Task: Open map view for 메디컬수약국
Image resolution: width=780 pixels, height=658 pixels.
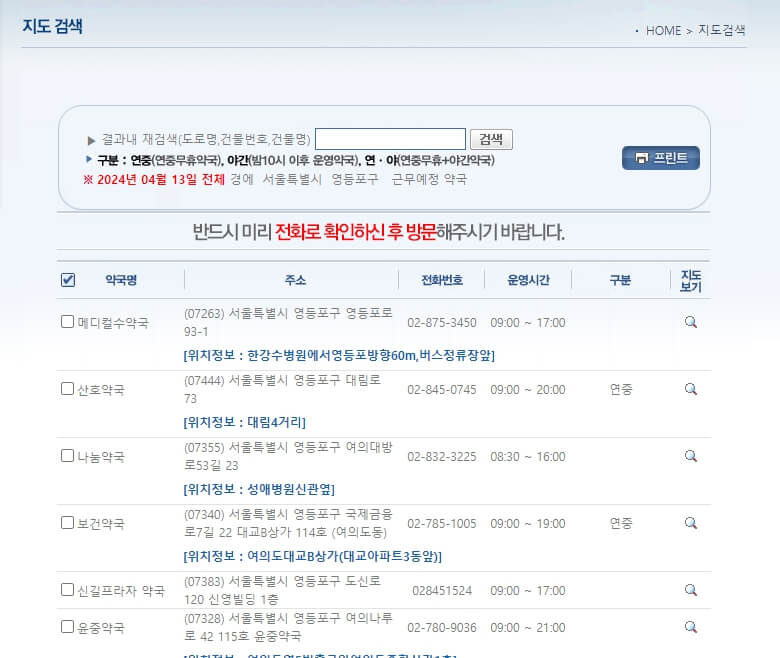Action: click(x=690, y=322)
